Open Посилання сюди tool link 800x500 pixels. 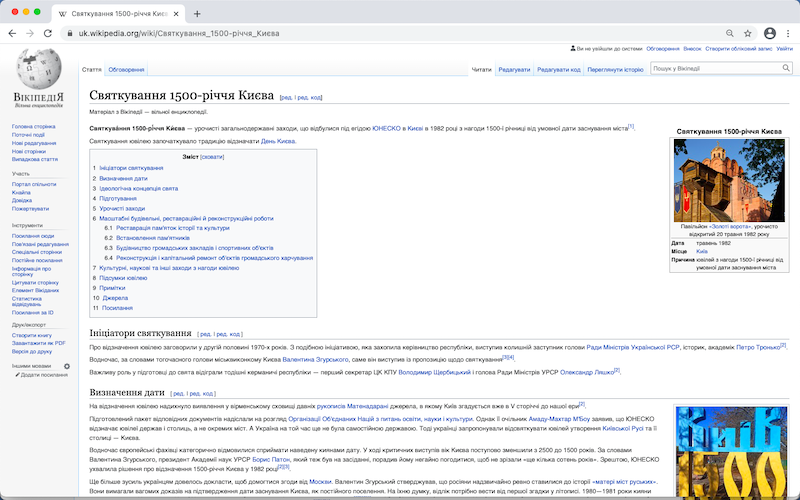point(33,236)
